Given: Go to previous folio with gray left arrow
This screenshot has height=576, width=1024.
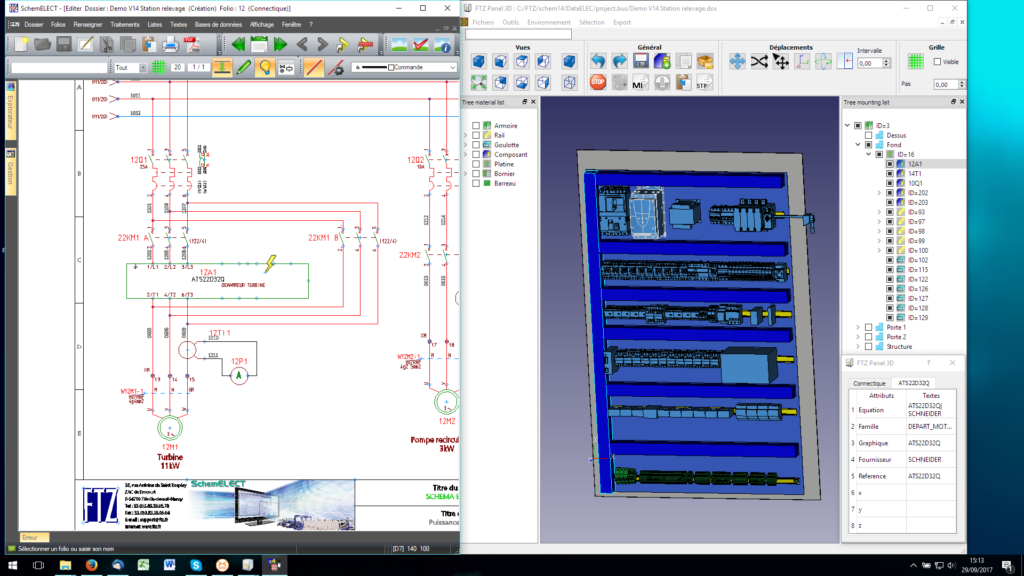Looking at the screenshot, I should coord(302,44).
